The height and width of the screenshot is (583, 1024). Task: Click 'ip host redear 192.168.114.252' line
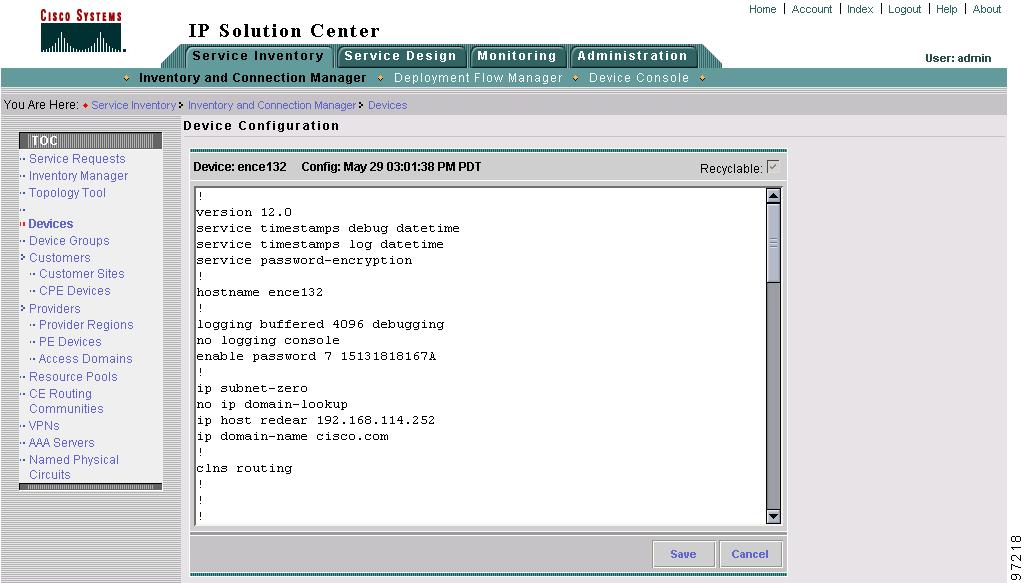[x=315, y=420]
